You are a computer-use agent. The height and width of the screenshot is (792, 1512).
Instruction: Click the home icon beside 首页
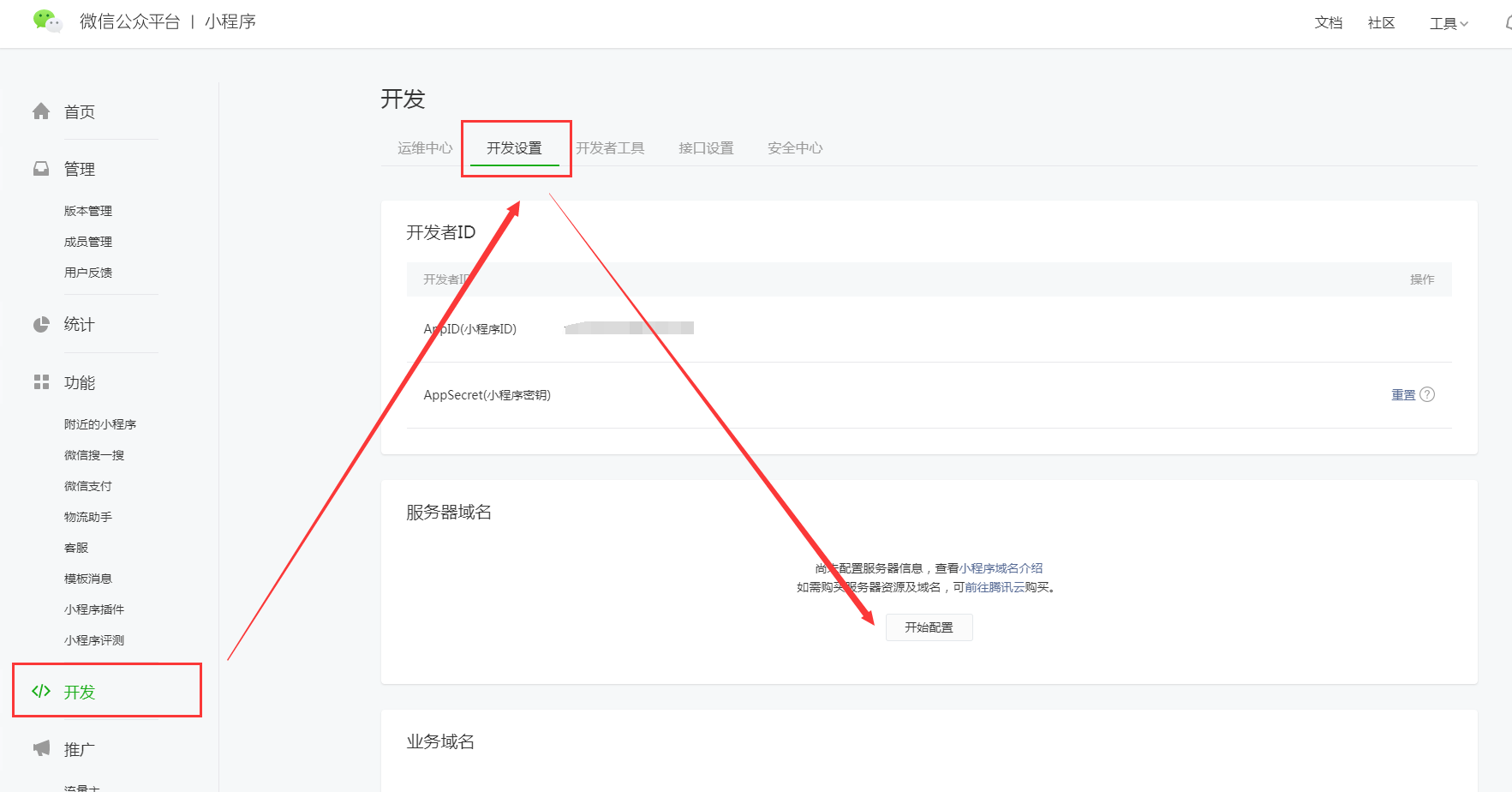41,111
